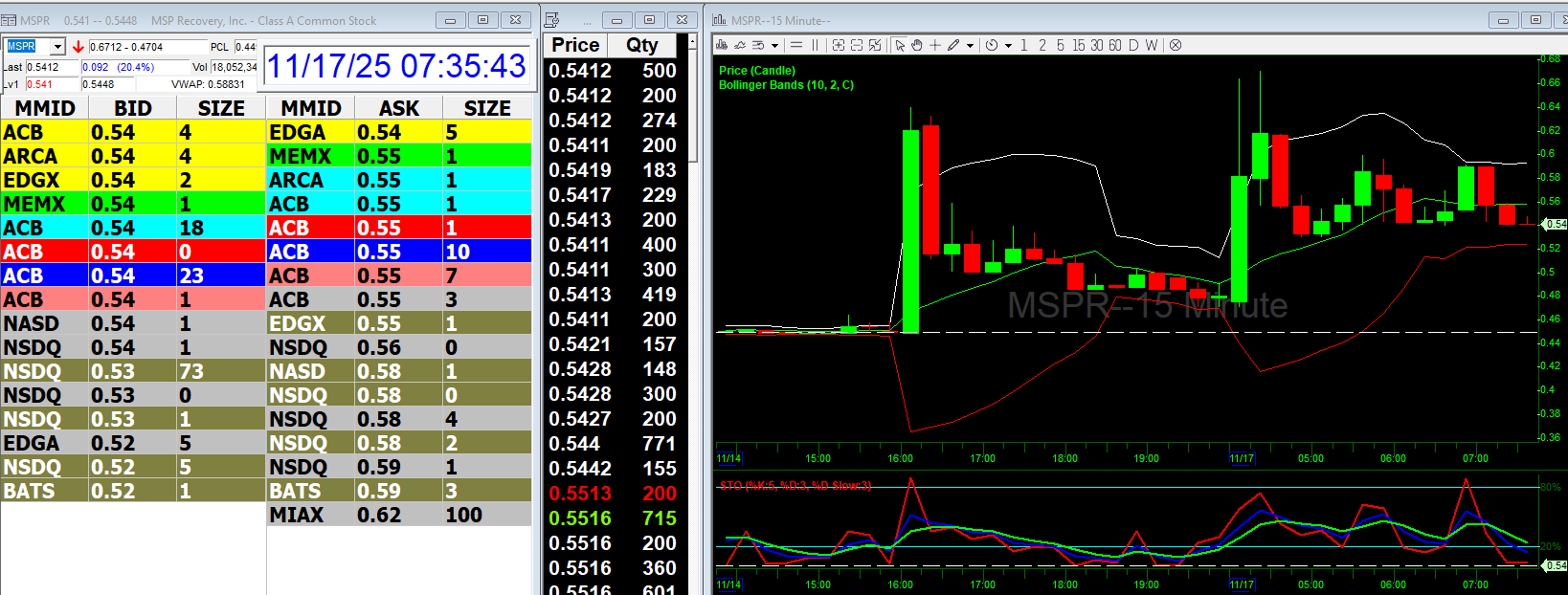
Task: Click the line study indicator icon
Action: coord(740,45)
